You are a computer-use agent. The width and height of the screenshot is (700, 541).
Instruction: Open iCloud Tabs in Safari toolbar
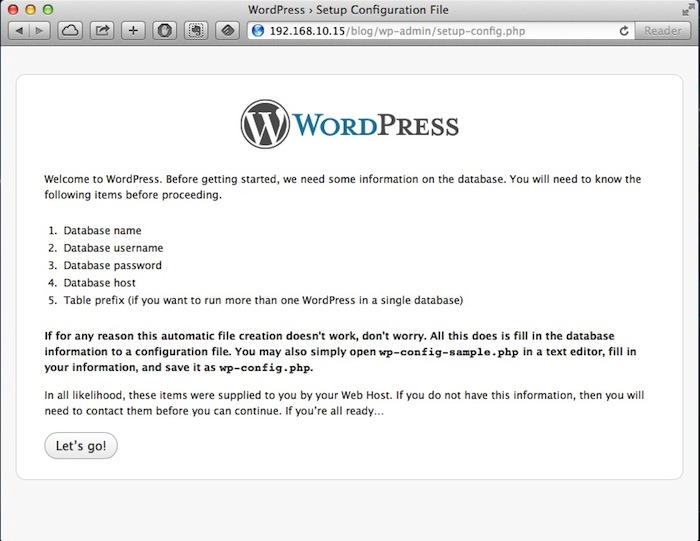70,31
